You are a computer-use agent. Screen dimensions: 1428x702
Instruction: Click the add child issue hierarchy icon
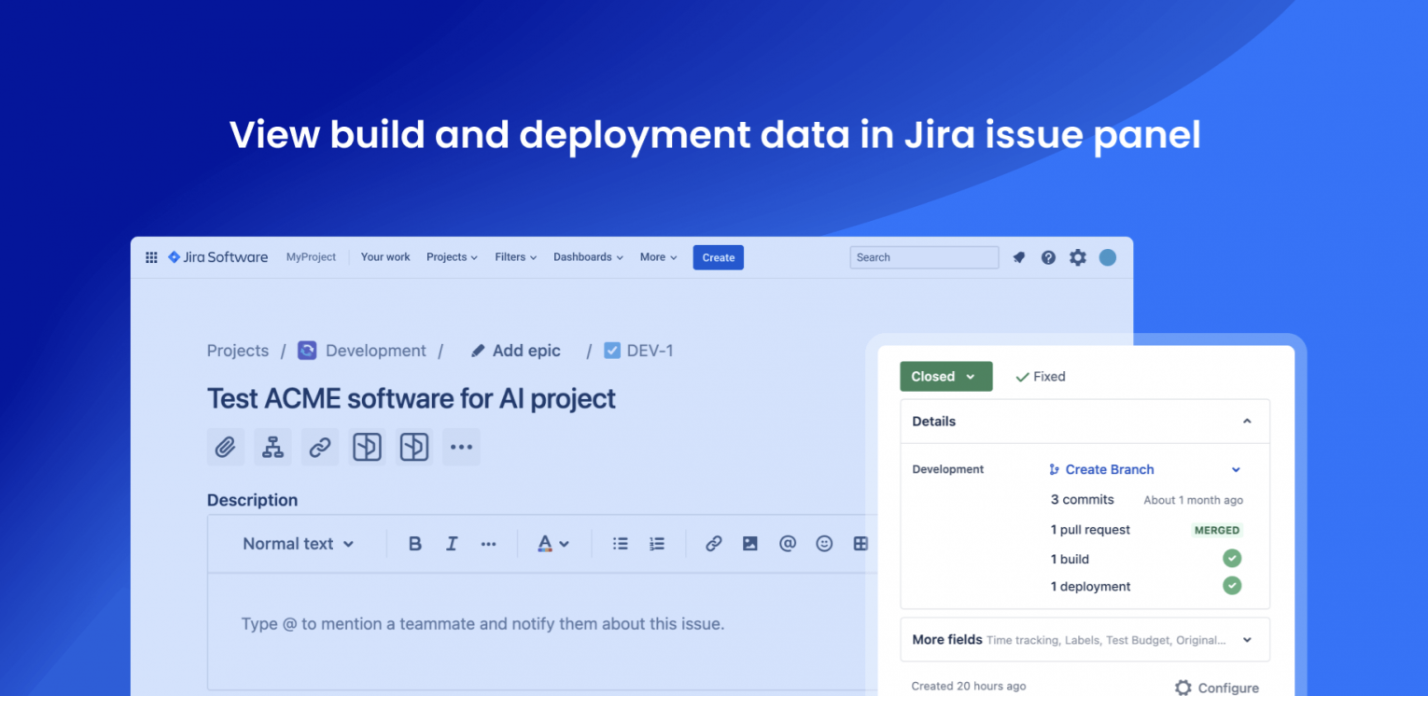(273, 447)
